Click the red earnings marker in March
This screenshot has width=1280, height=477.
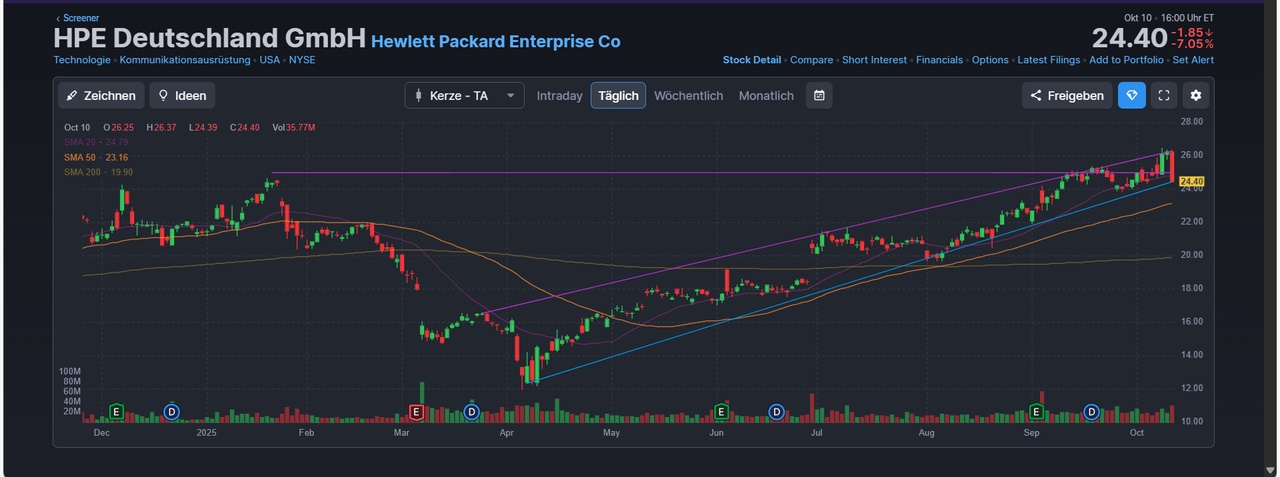click(x=417, y=412)
